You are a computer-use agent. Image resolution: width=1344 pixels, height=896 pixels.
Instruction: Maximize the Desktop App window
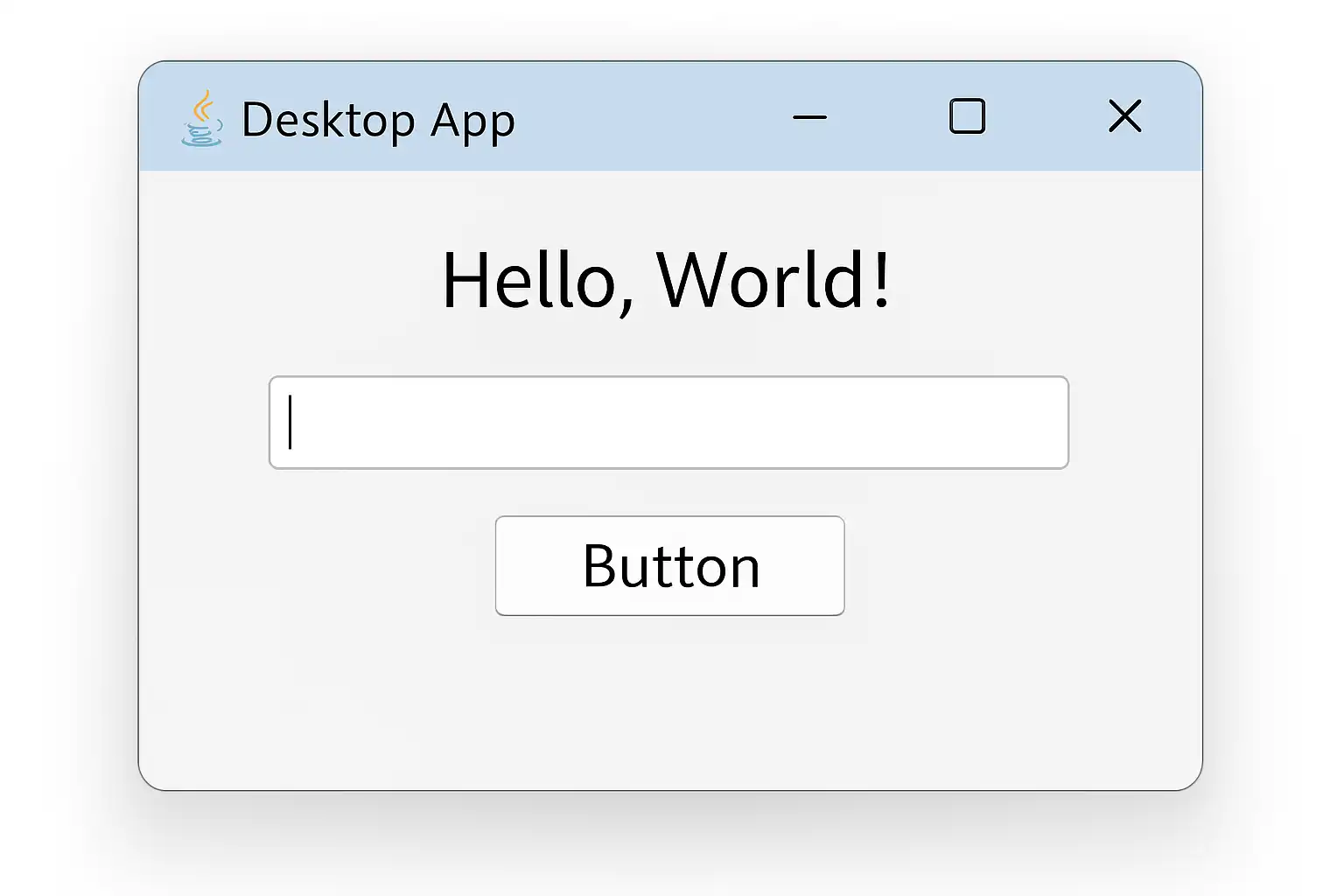tap(967, 116)
